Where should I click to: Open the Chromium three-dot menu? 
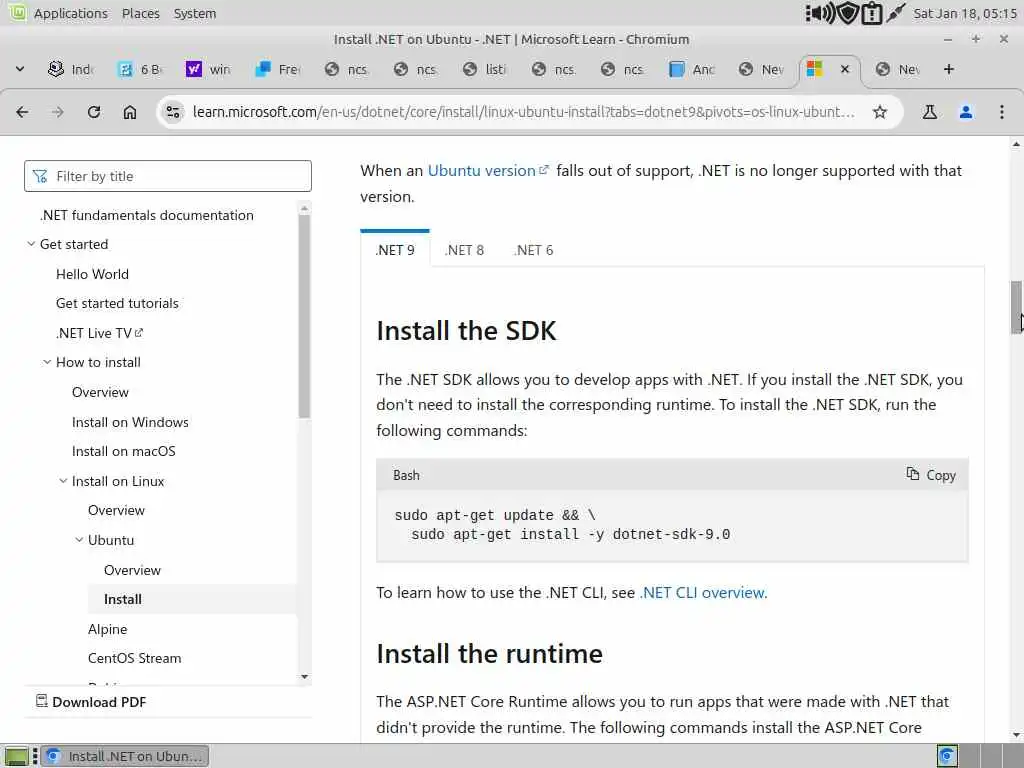[1002, 112]
